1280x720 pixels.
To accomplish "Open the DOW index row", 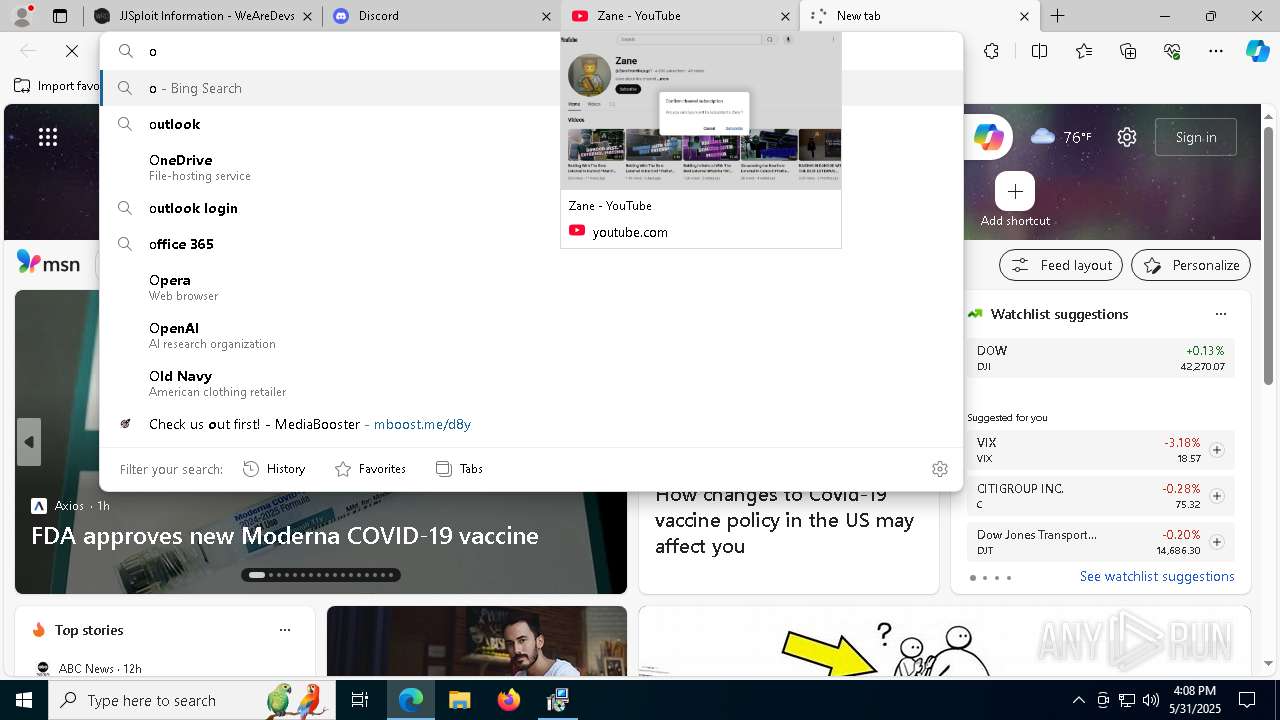I will point(1101,358).
